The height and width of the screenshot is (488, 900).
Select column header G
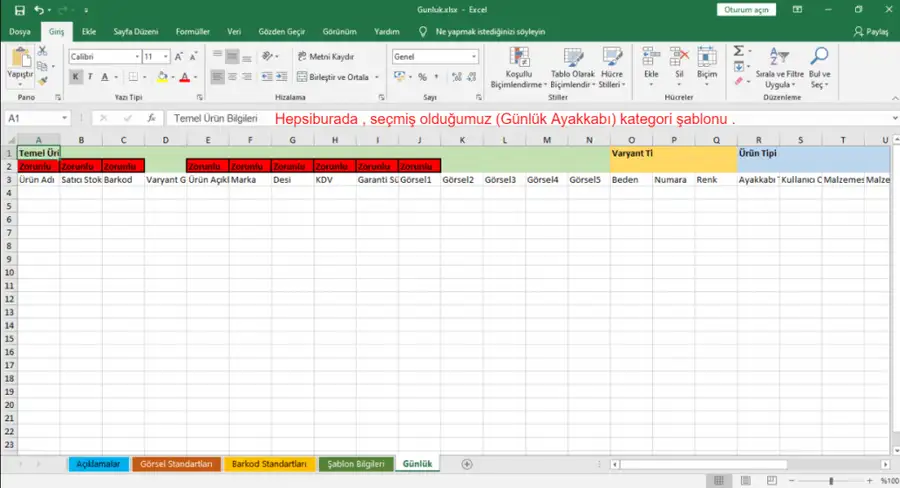tap(292, 140)
